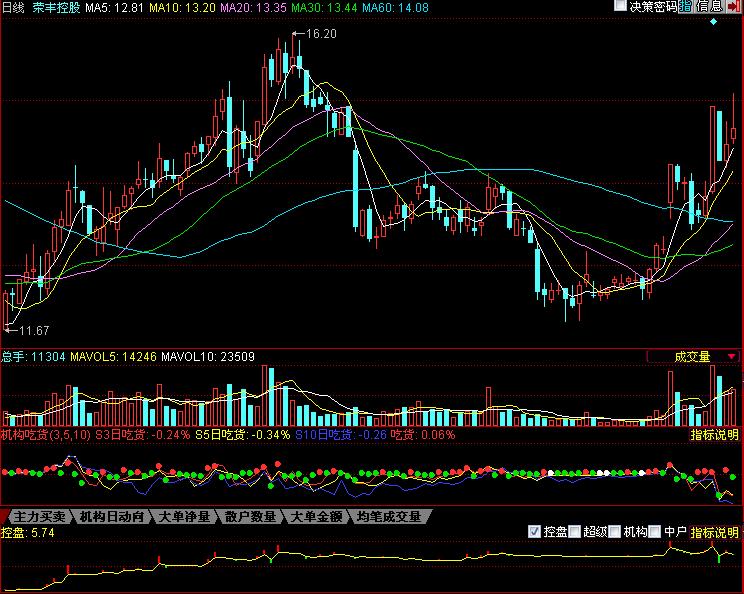Click the red exit arrow icon
The image size is (744, 594).
click(x=735, y=7)
